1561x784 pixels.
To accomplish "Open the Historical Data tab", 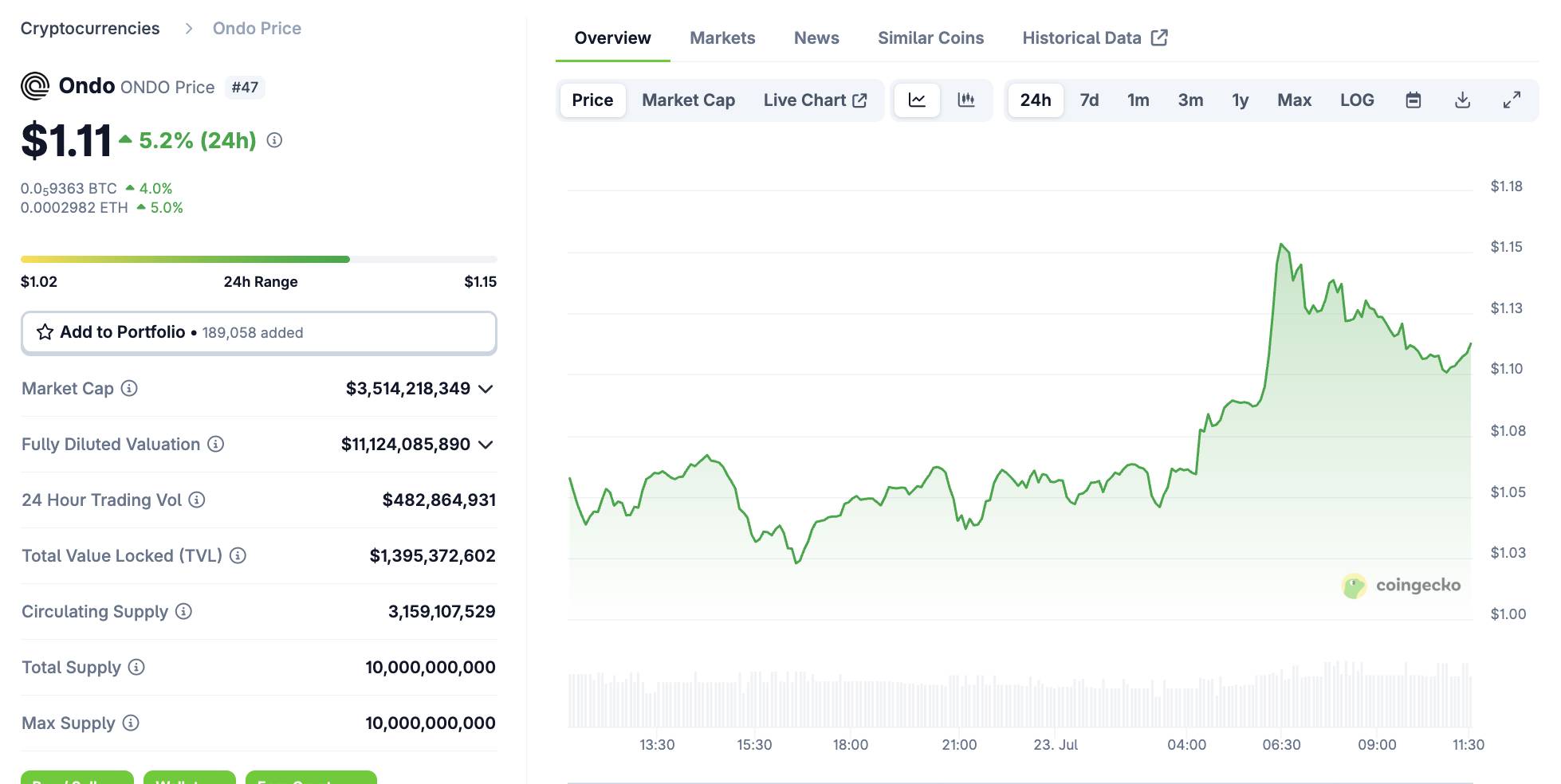I will (x=1095, y=37).
